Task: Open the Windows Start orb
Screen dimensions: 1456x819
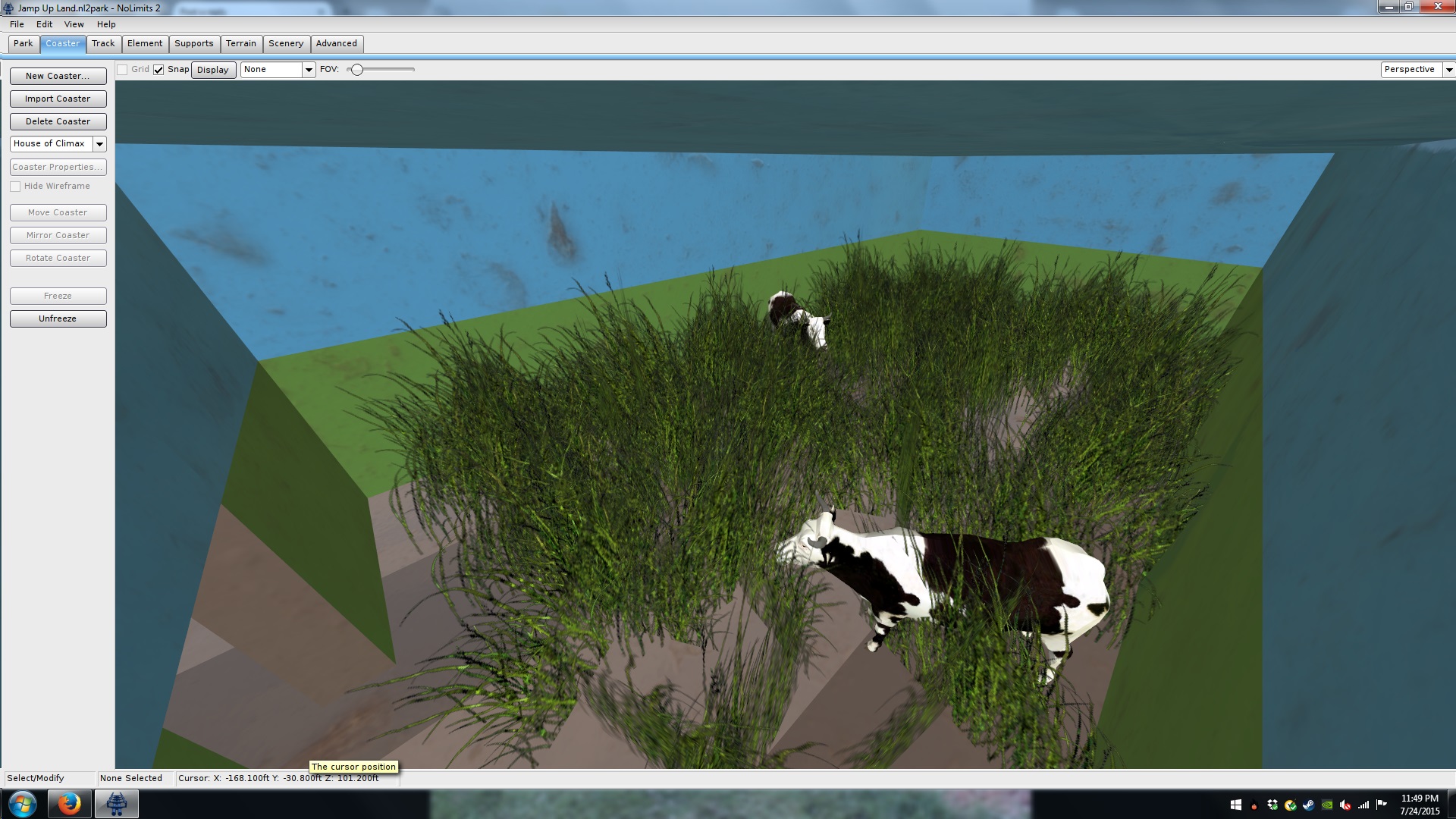Action: (22, 804)
